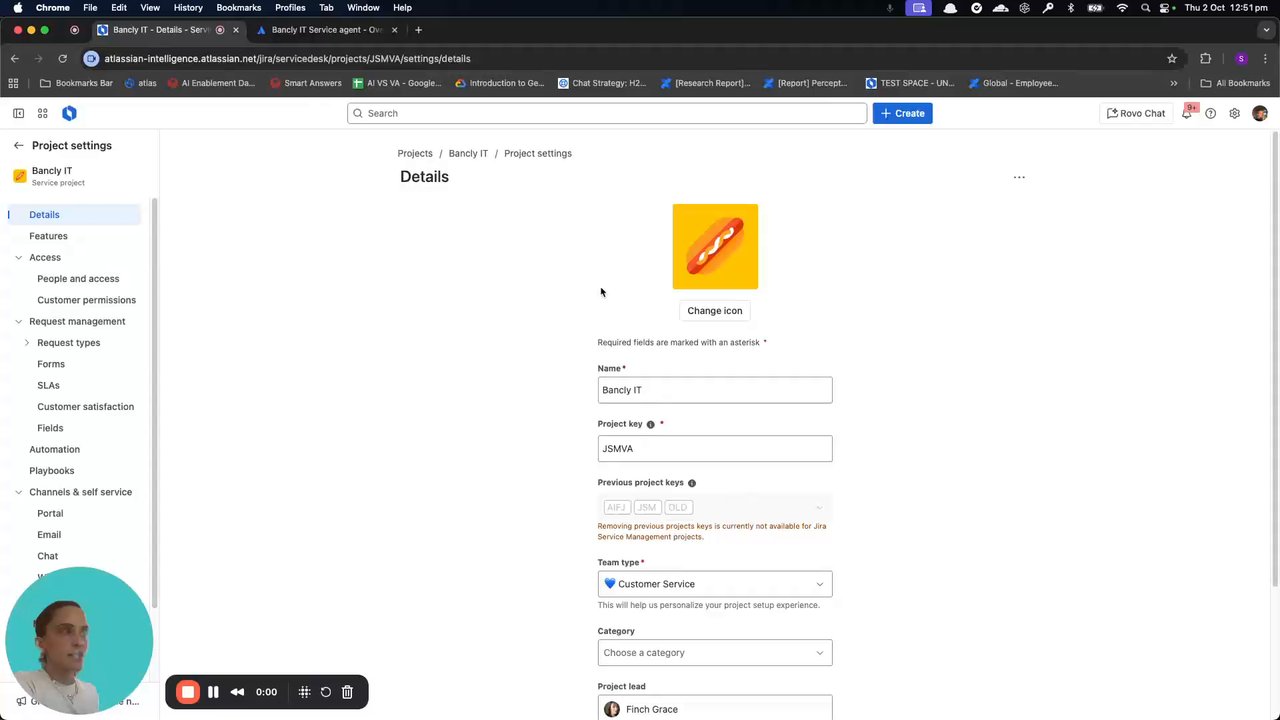1280x720 pixels.
Task: Go to Bancly IT breadcrumb
Action: point(468,153)
